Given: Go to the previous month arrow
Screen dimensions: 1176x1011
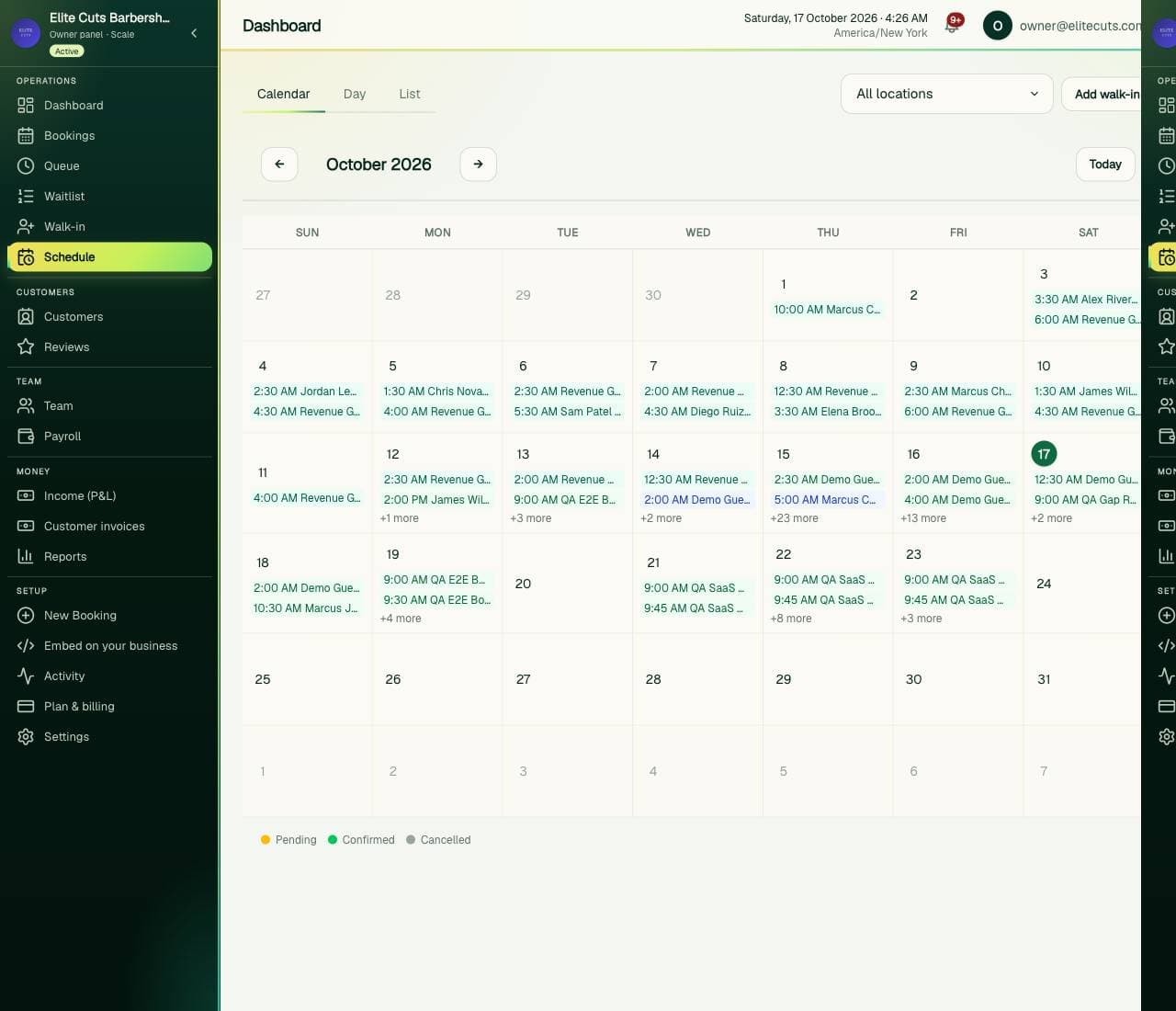Looking at the screenshot, I should pyautogui.click(x=279, y=165).
